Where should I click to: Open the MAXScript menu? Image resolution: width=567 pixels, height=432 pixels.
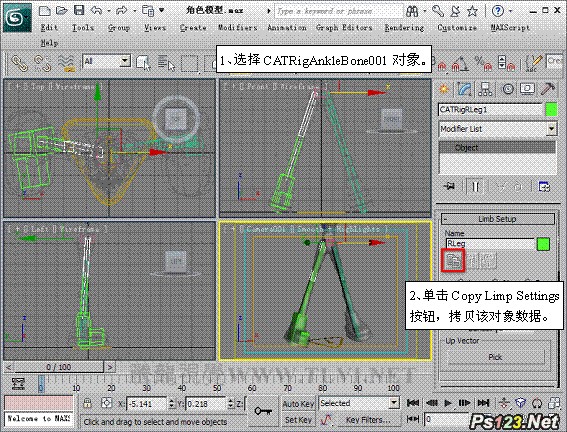click(x=510, y=27)
